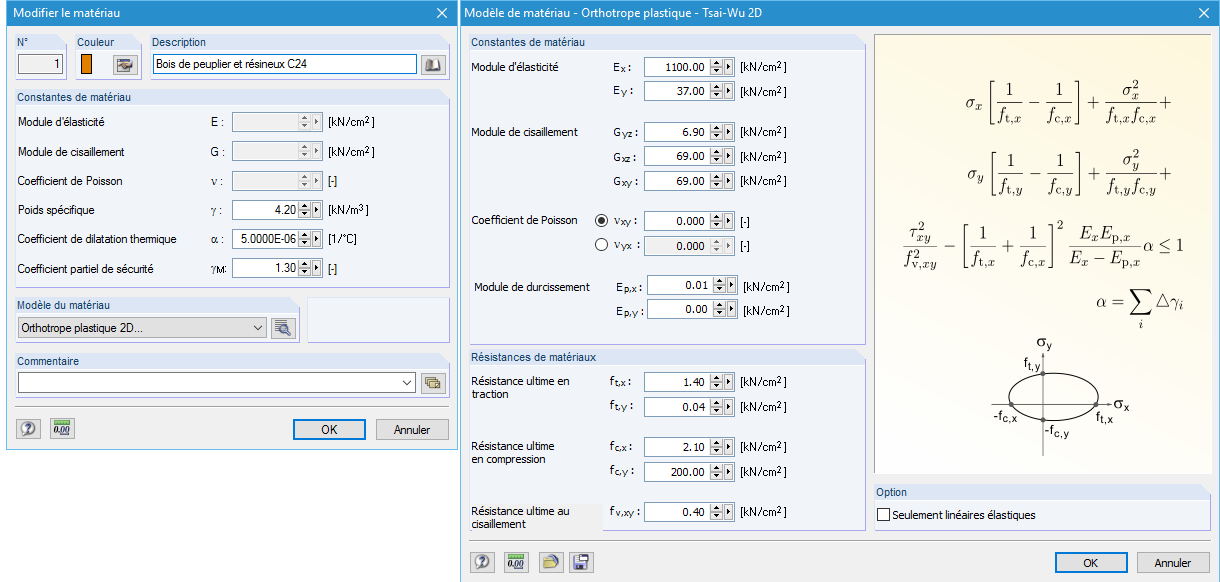Click spinner of the Ex elasticity field
The width and height of the screenshot is (1220, 582).
tap(717, 67)
